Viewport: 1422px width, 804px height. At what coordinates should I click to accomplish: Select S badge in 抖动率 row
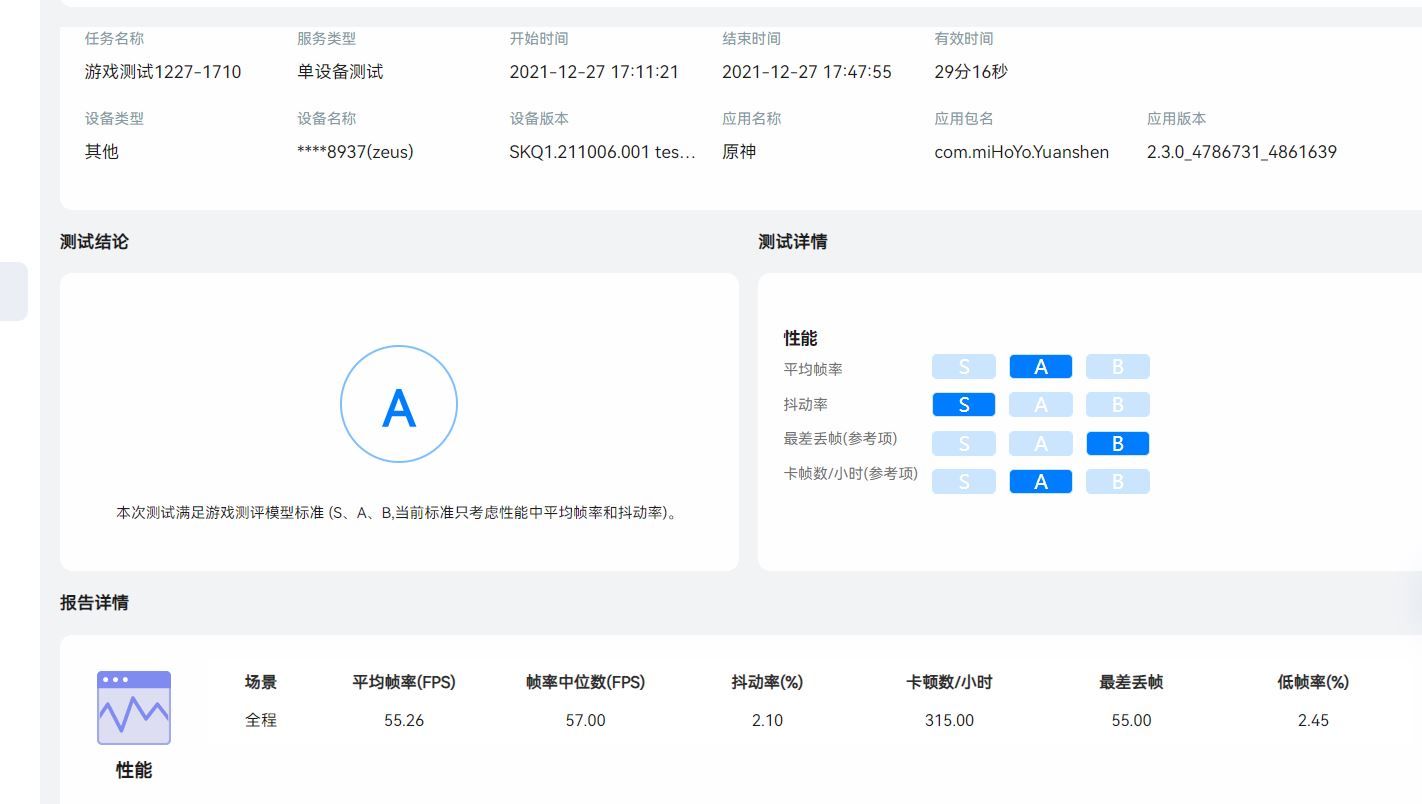coord(964,405)
